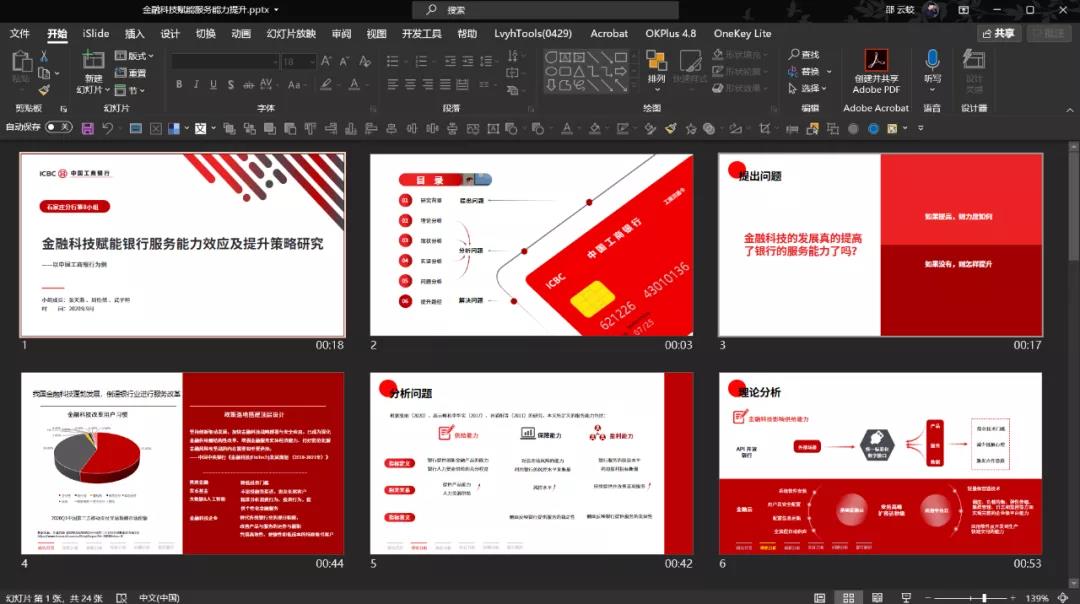Switch to the iSlide tab
The height and width of the screenshot is (604, 1080).
coord(96,33)
